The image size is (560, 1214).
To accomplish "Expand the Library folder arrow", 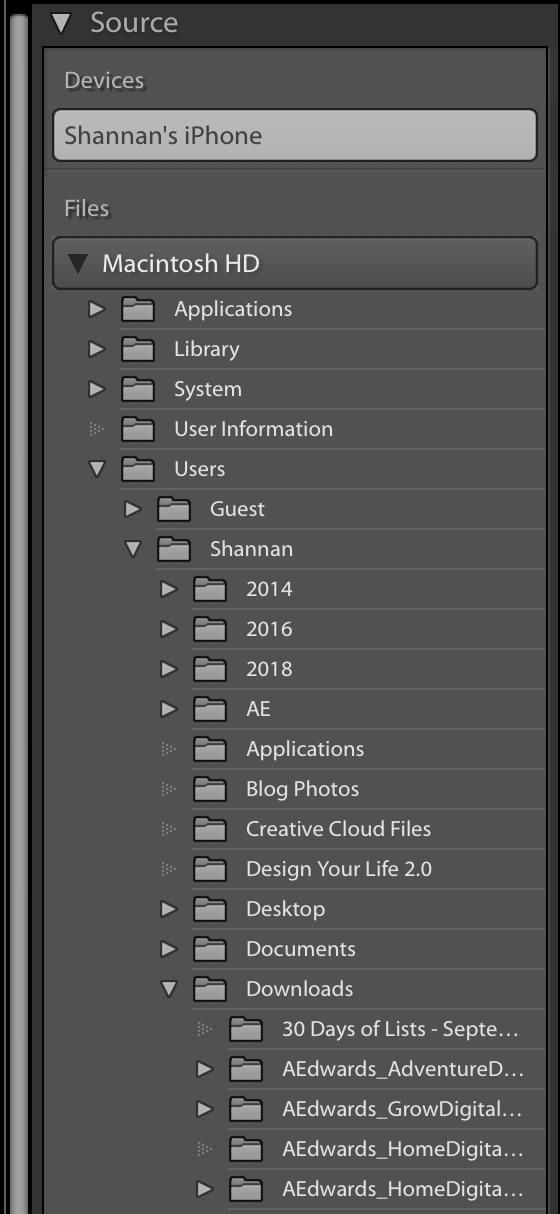I will (96, 349).
